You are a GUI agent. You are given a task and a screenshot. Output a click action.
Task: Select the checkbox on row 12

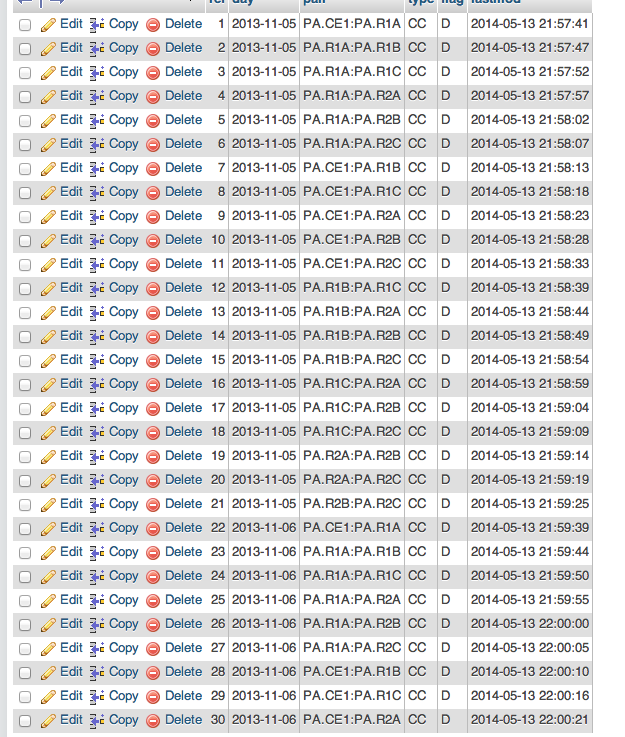click(25, 288)
